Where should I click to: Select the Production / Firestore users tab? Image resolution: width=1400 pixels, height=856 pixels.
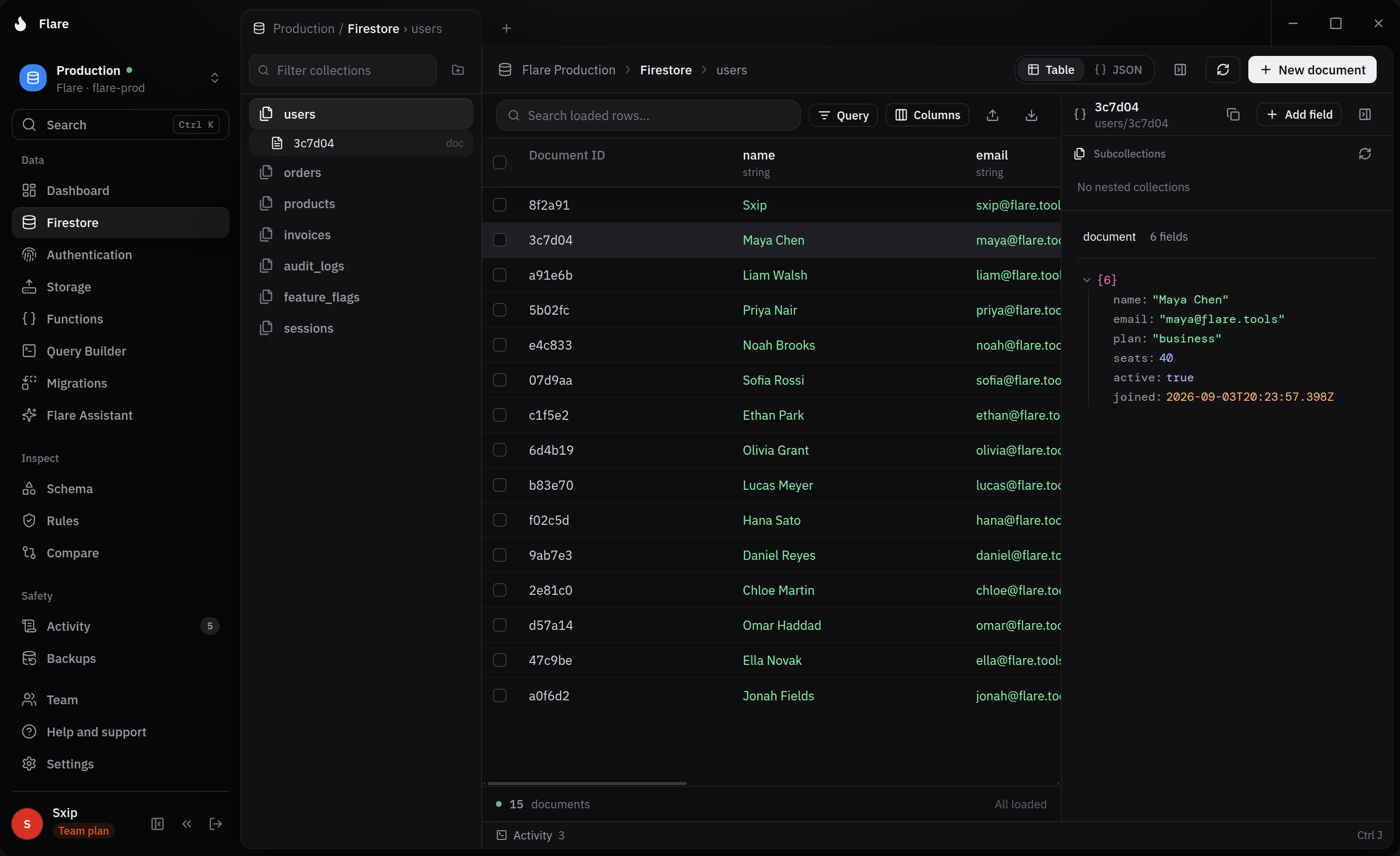[361, 28]
